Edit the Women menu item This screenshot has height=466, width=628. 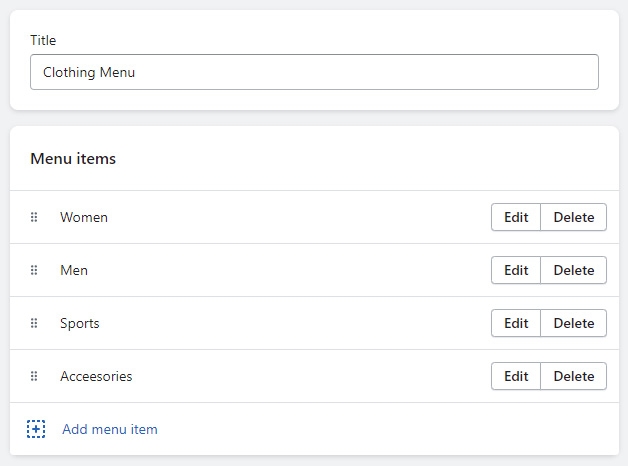[x=516, y=217]
